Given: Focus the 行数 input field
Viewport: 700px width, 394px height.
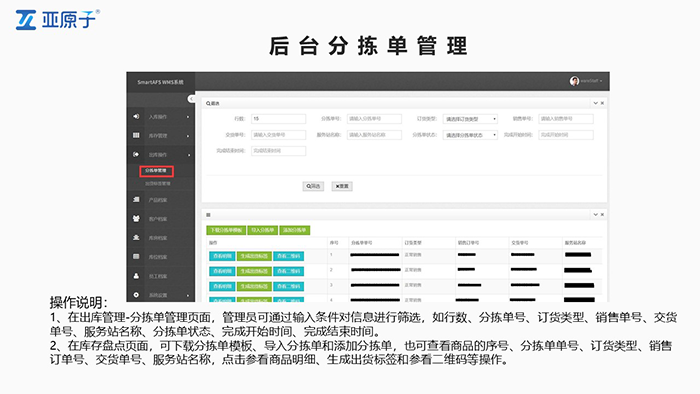Looking at the screenshot, I should (x=279, y=119).
